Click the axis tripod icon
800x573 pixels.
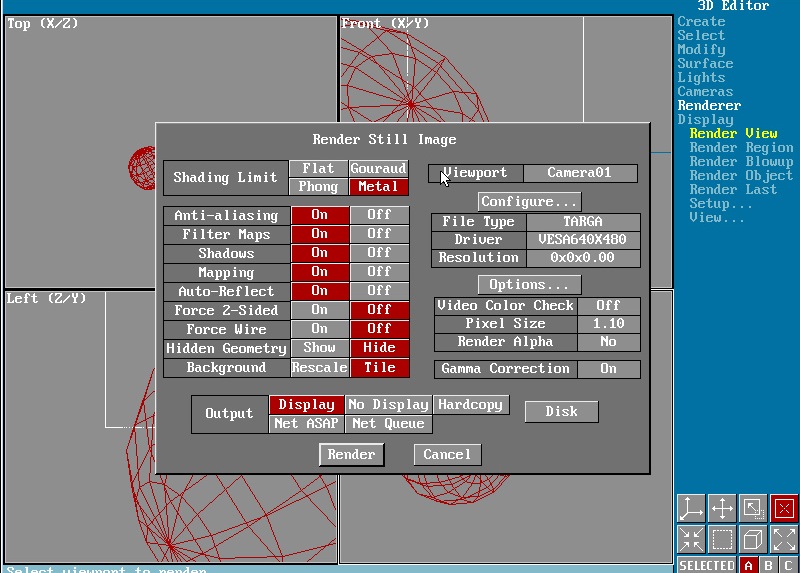(691, 508)
